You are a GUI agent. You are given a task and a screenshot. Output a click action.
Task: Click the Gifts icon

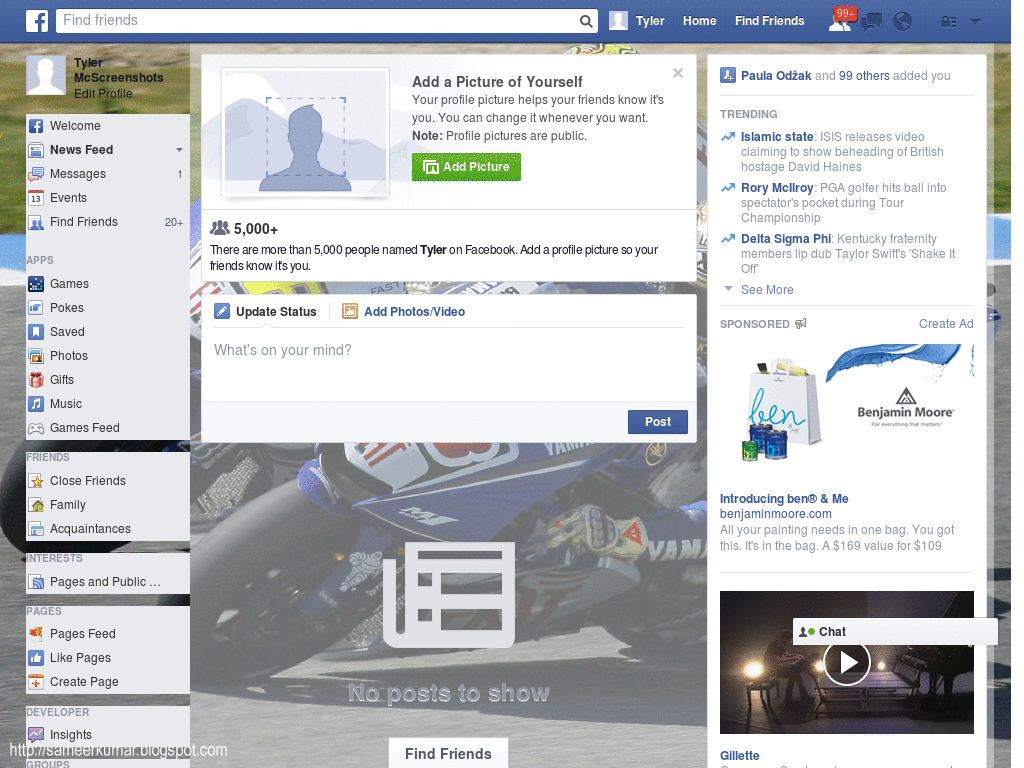36,379
